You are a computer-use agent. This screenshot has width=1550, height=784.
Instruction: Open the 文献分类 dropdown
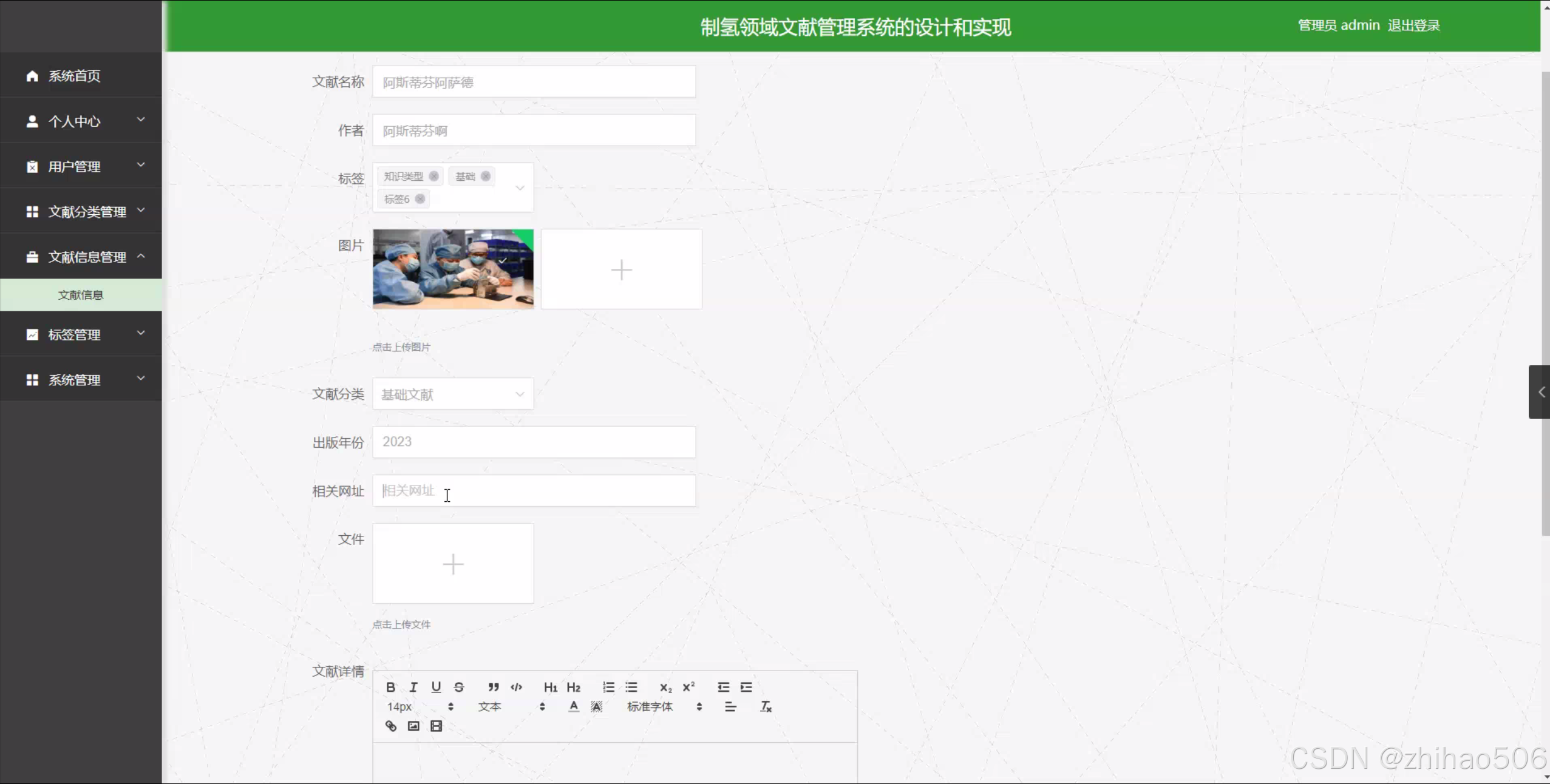click(453, 394)
